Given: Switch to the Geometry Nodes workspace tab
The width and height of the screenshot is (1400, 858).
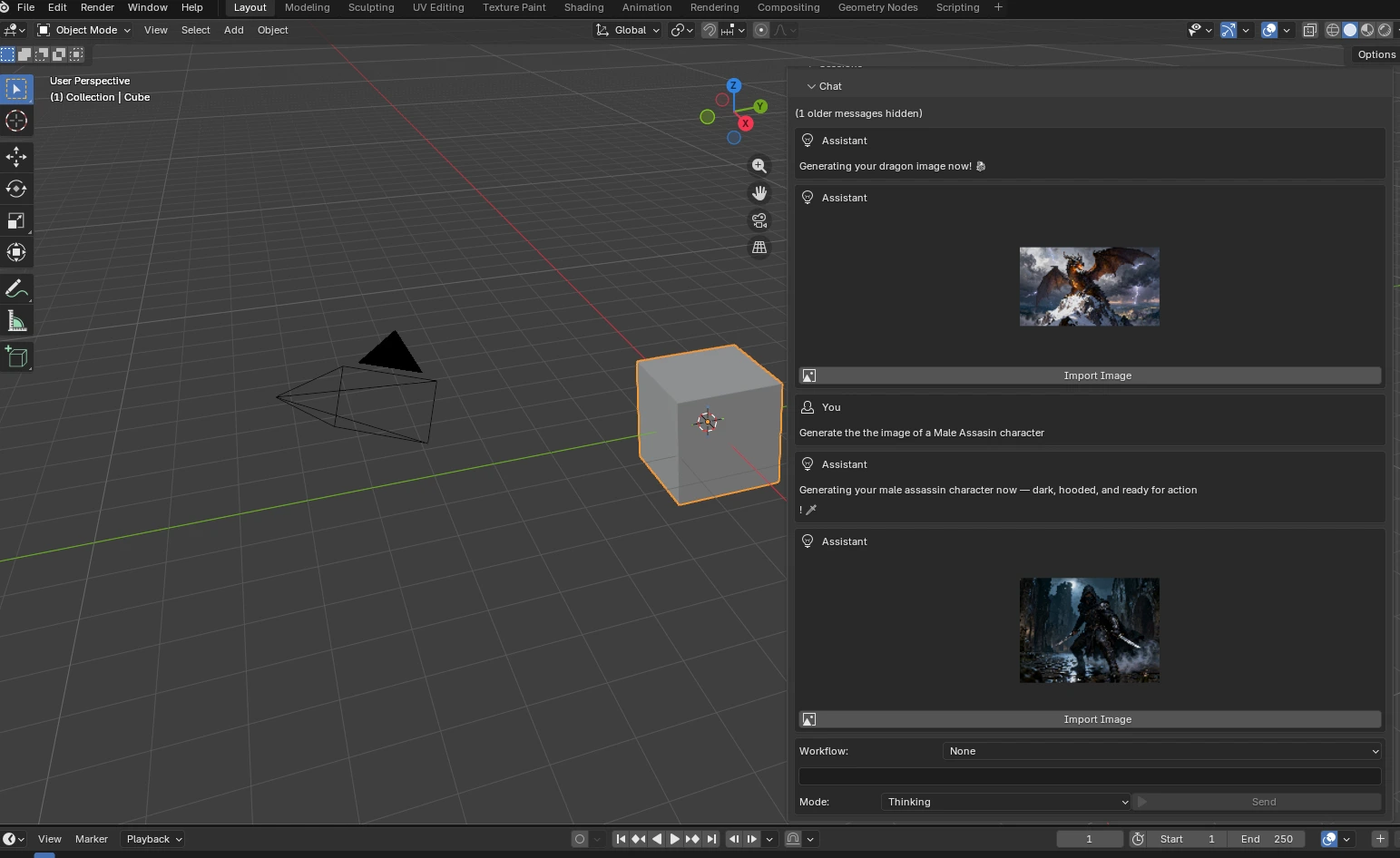Looking at the screenshot, I should coord(877,7).
